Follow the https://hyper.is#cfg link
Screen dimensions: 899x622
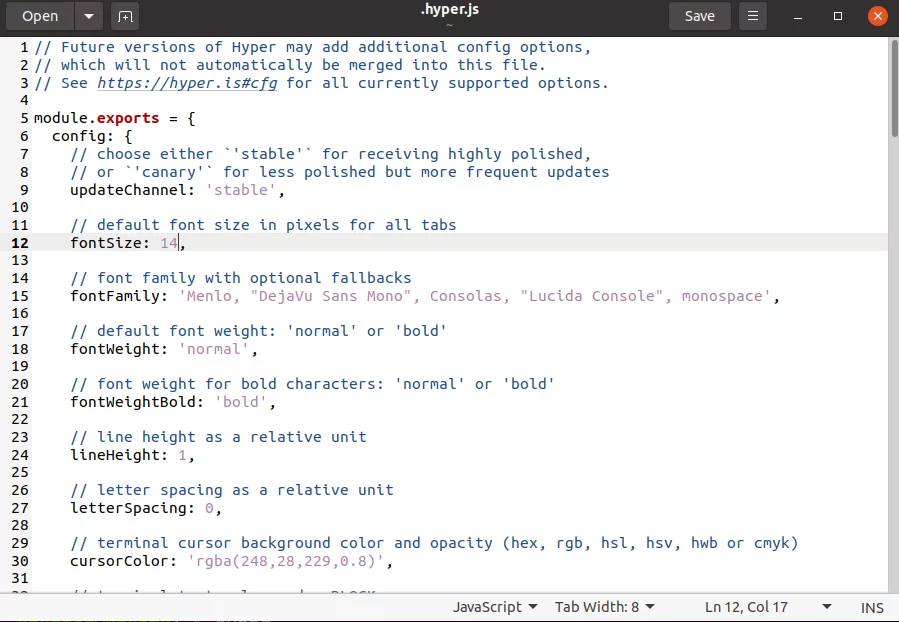click(187, 83)
